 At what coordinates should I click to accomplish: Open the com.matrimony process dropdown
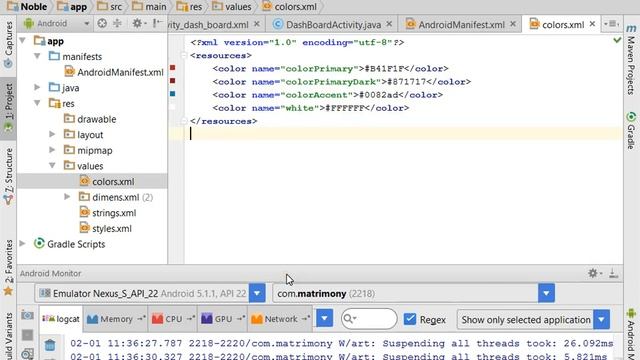coord(546,293)
